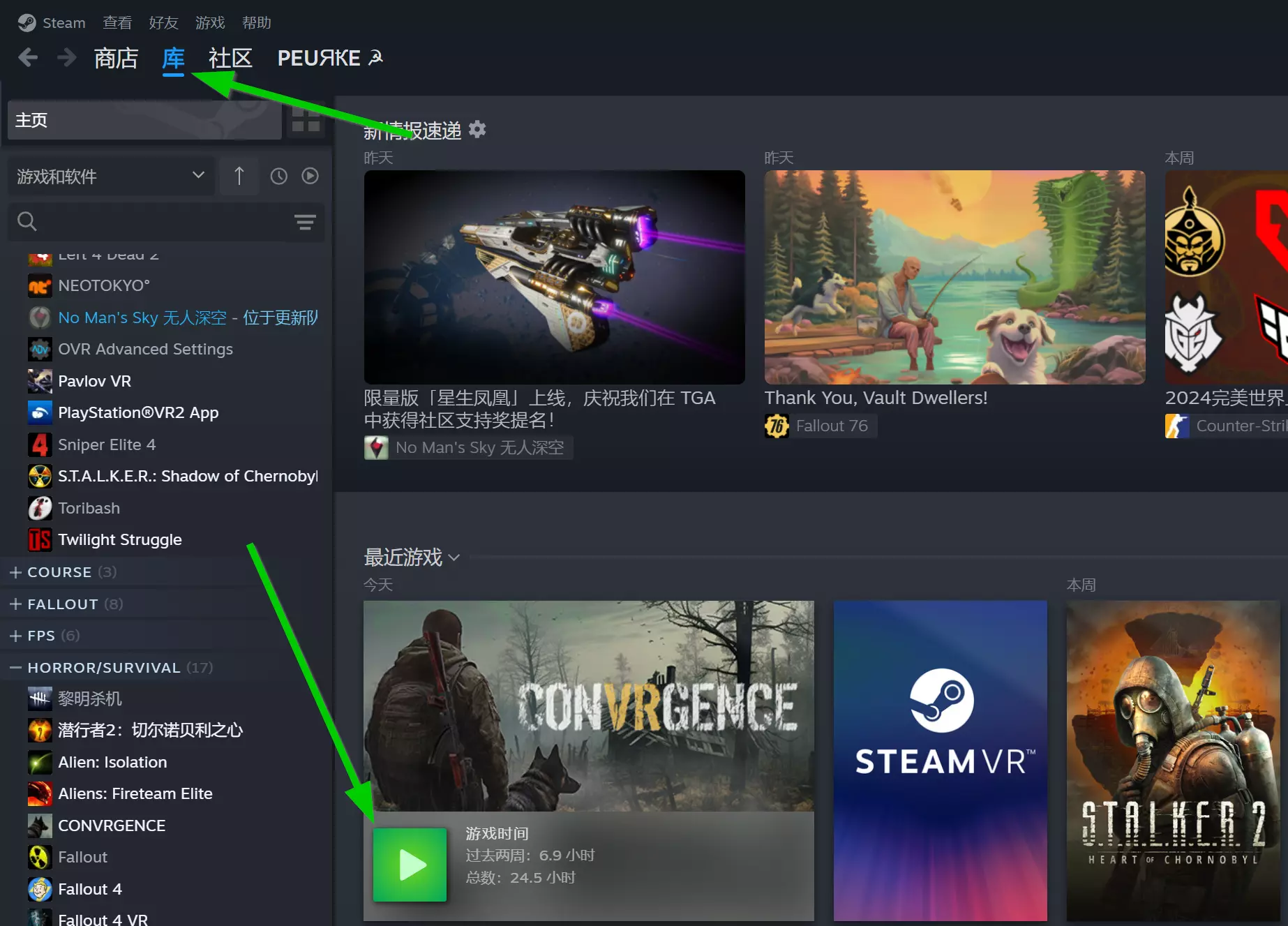Open the CONVRGENCE recent game cover
The width and height of the screenshot is (1288, 926).
tap(588, 705)
